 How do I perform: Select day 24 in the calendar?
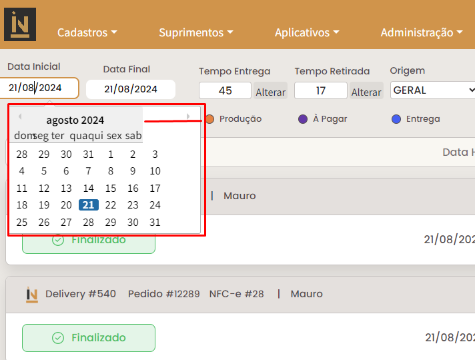[155, 205]
